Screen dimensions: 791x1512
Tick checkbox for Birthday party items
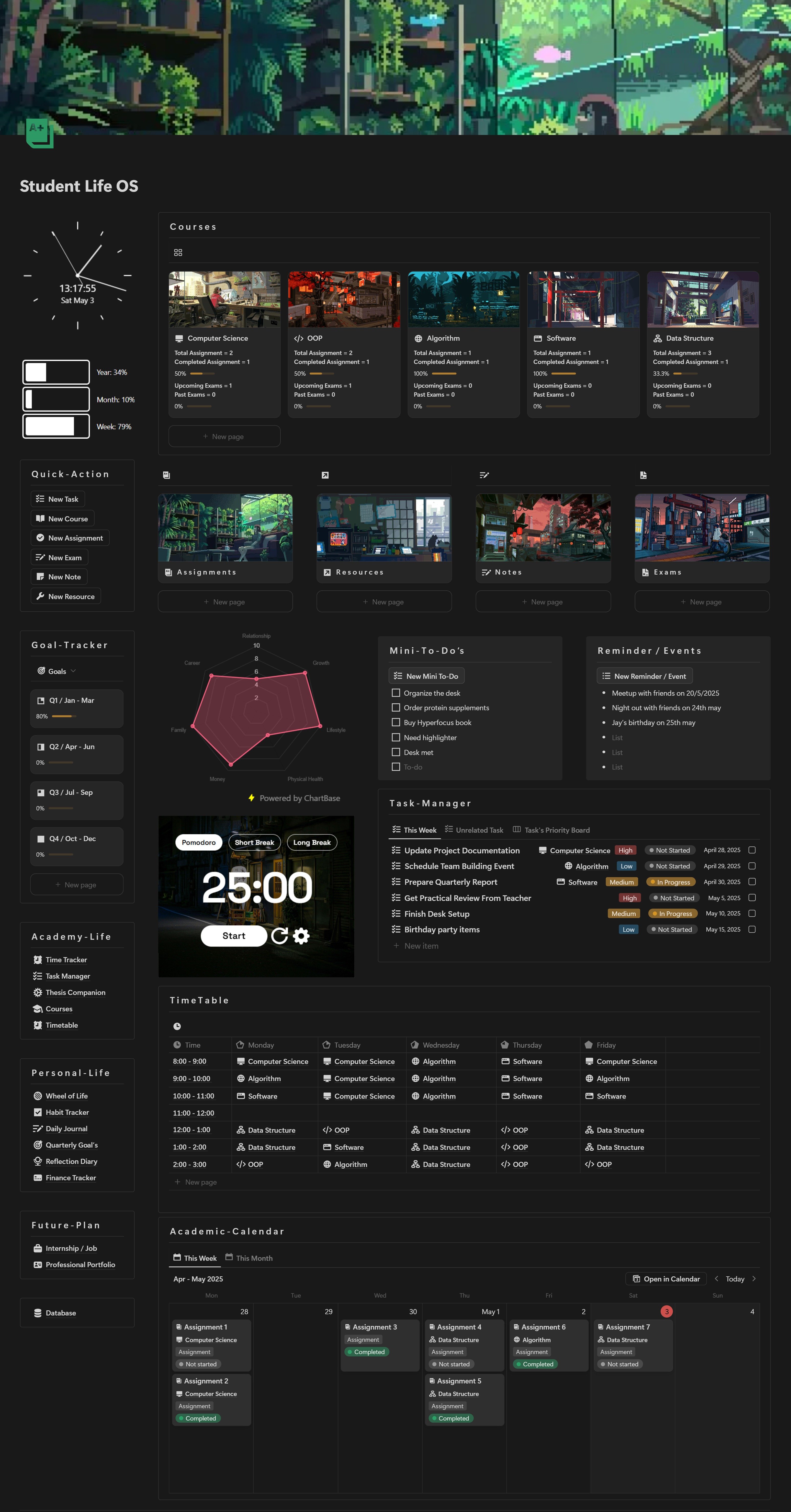pos(752,929)
